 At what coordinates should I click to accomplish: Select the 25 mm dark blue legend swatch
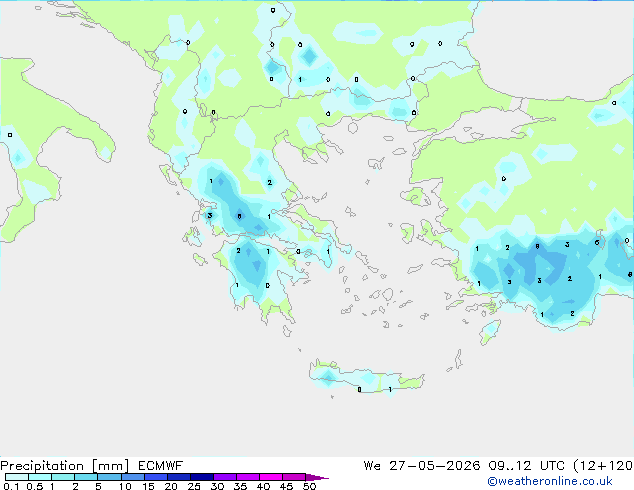pos(202,477)
